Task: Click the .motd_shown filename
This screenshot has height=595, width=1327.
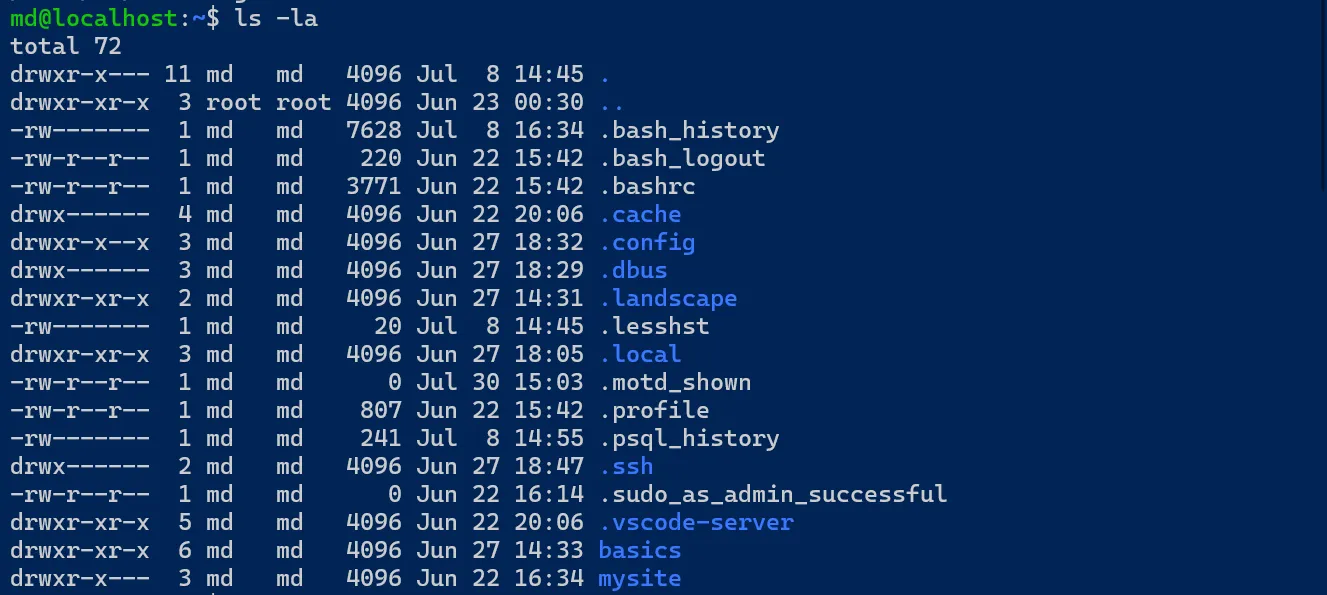Action: point(674,383)
